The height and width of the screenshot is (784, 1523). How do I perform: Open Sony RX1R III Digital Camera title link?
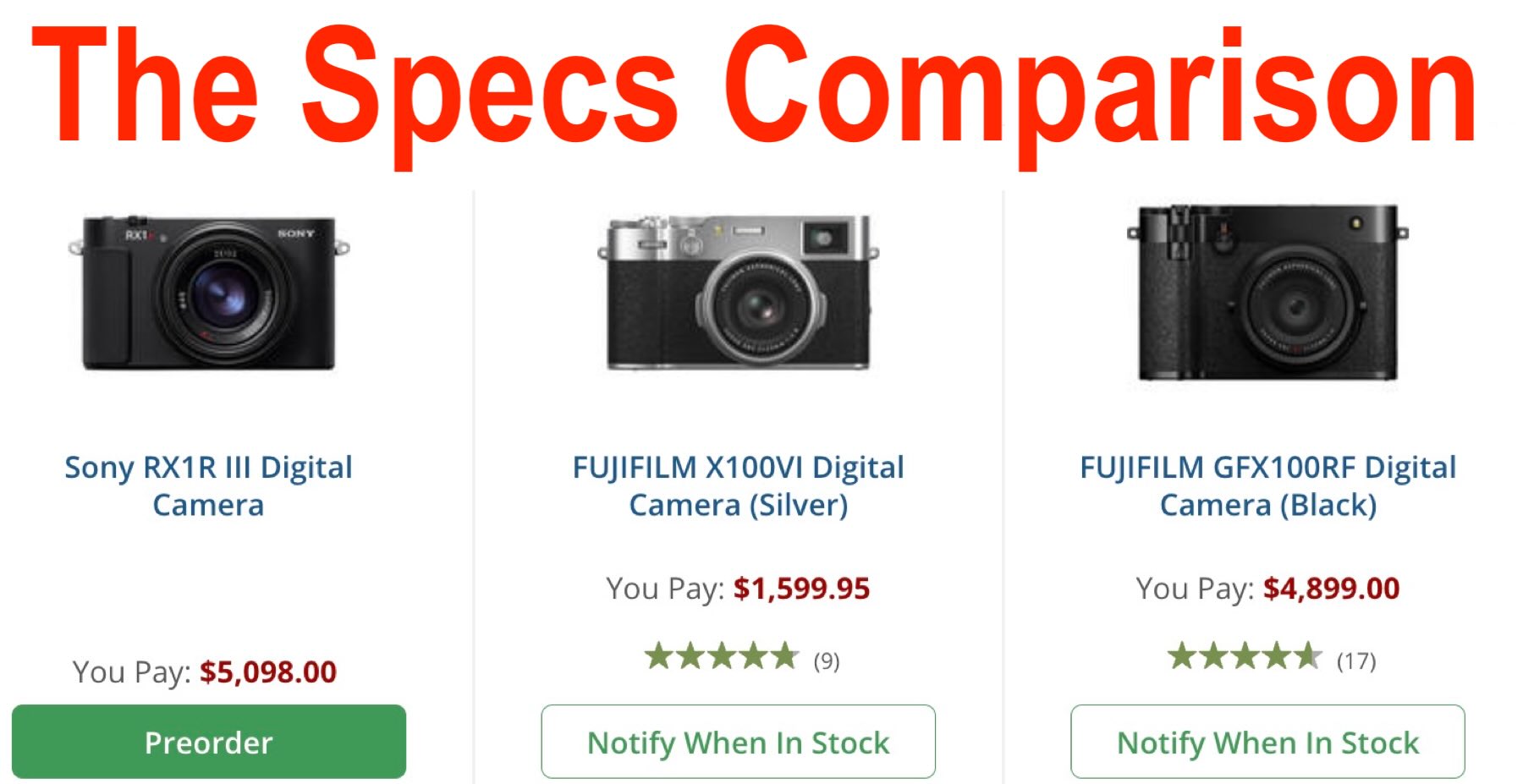click(208, 485)
